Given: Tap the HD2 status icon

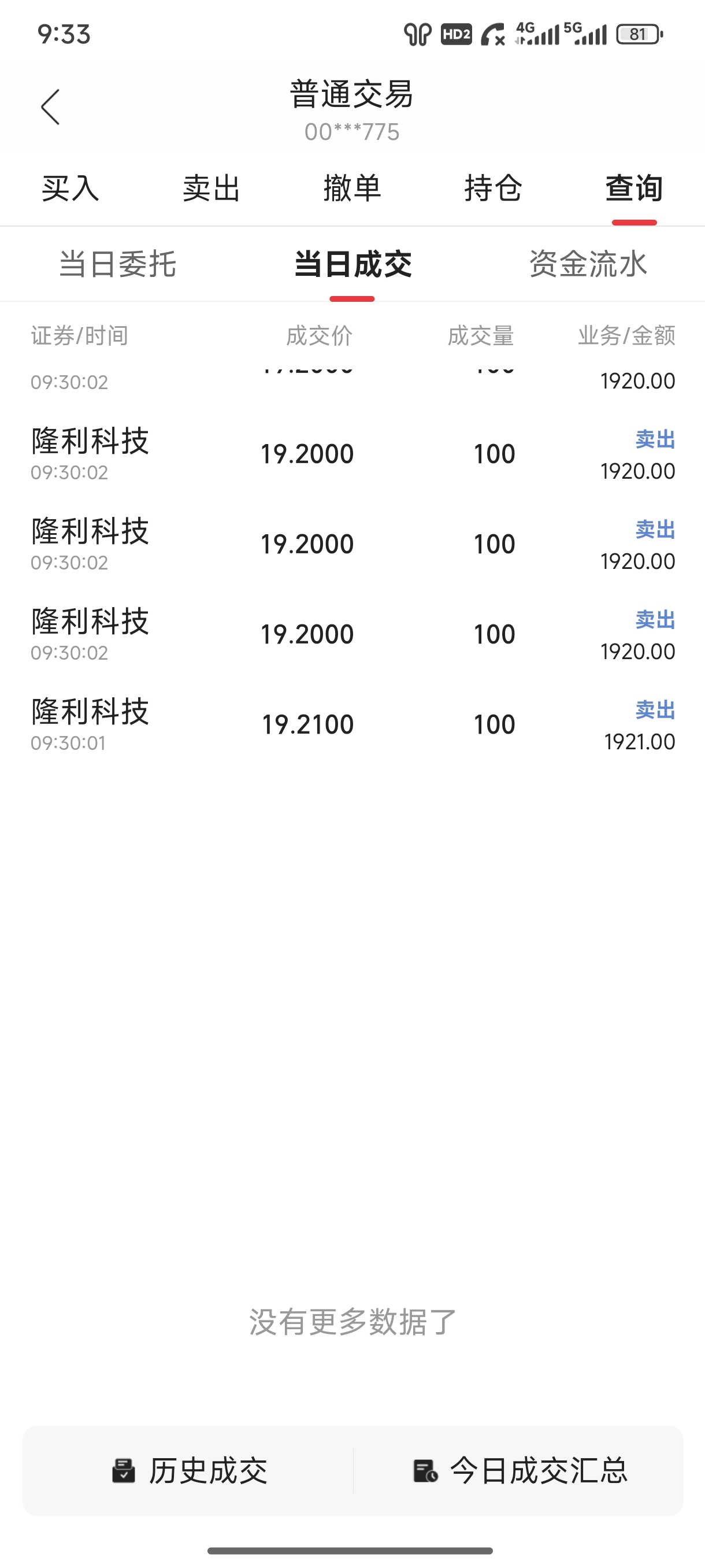Looking at the screenshot, I should [x=456, y=34].
